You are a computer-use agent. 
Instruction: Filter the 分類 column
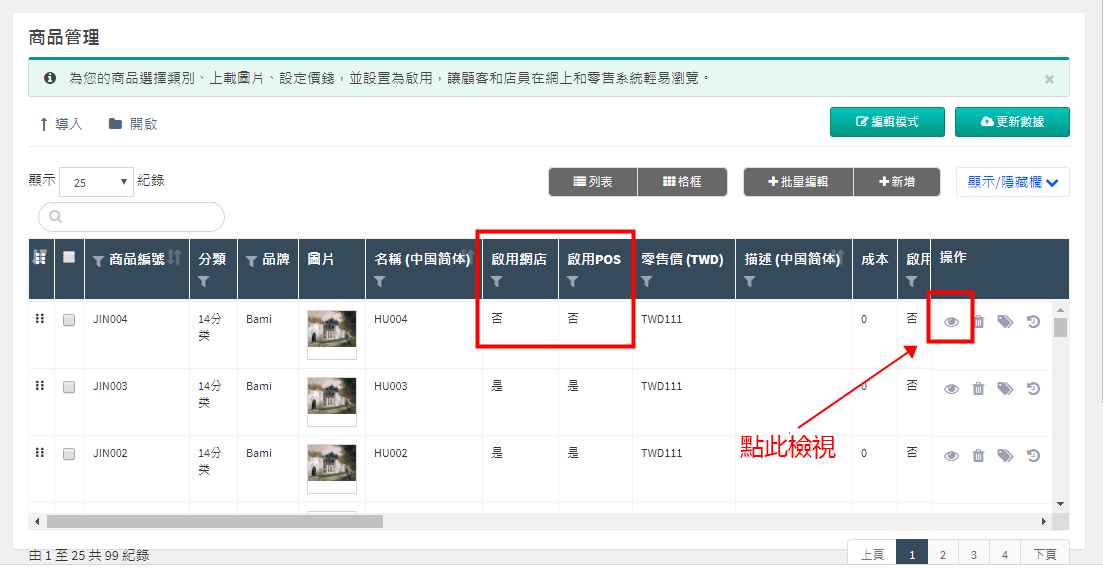point(204,281)
